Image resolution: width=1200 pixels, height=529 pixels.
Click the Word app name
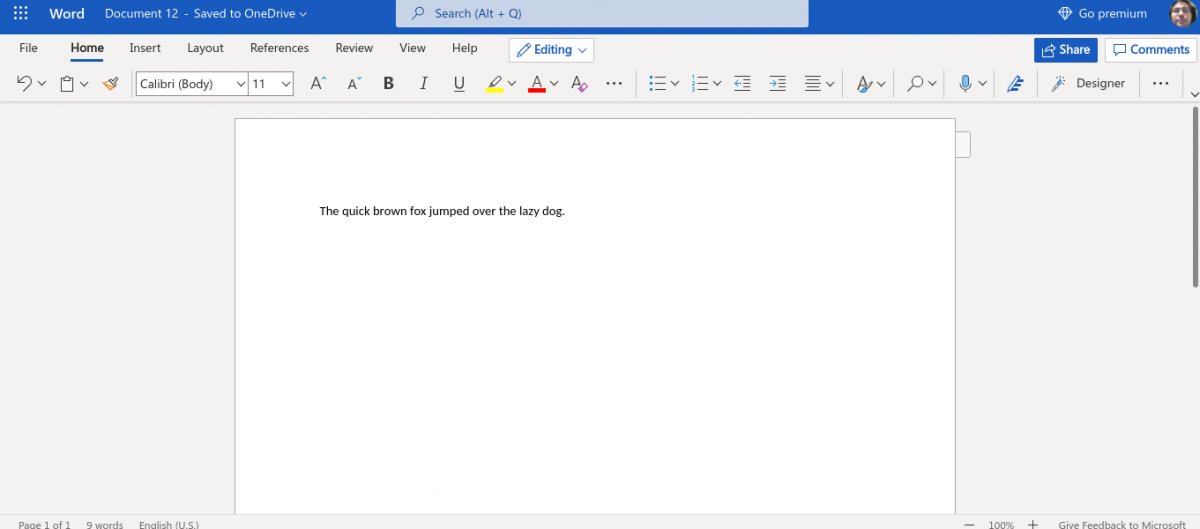pyautogui.click(x=67, y=14)
